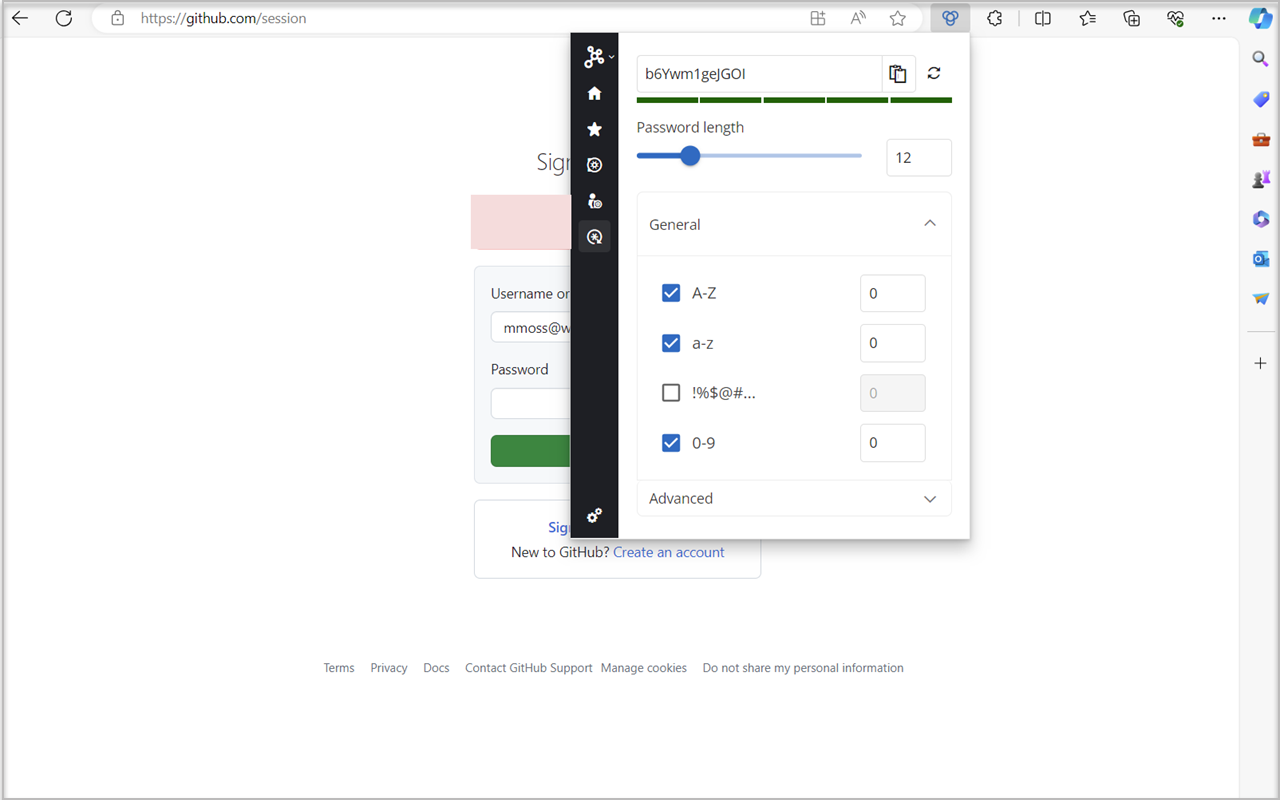The image size is (1280, 800).
Task: Open the Edge Settings and more menu
Action: pyautogui.click(x=1219, y=17)
